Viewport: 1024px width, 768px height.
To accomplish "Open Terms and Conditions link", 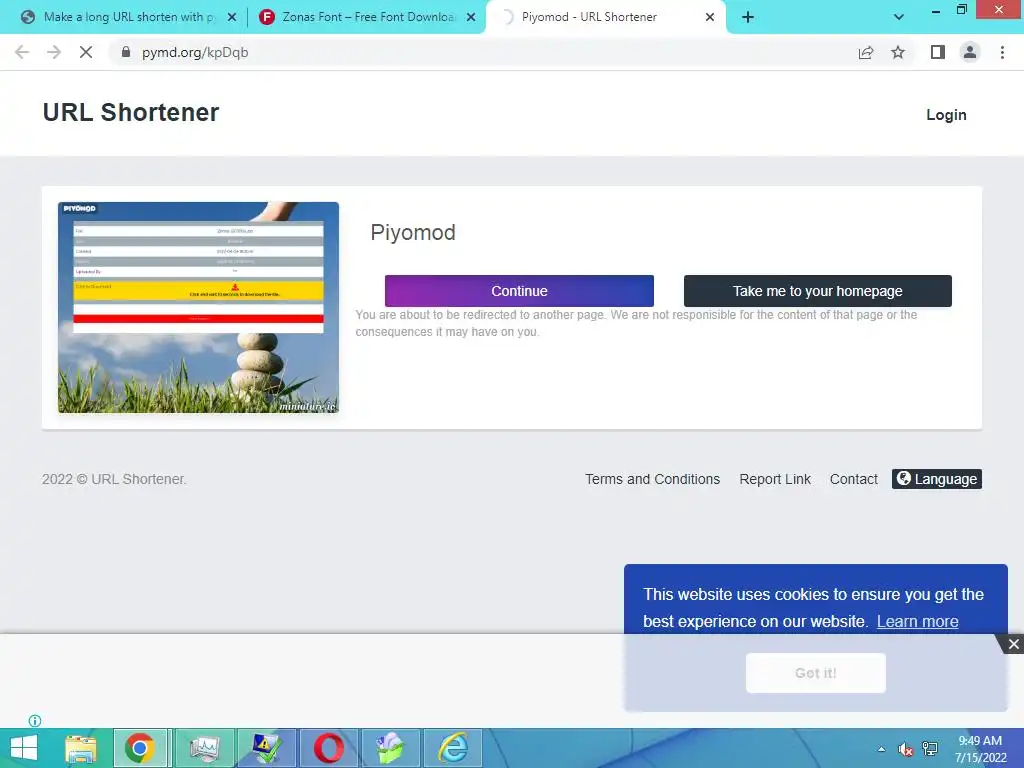I will 652,479.
